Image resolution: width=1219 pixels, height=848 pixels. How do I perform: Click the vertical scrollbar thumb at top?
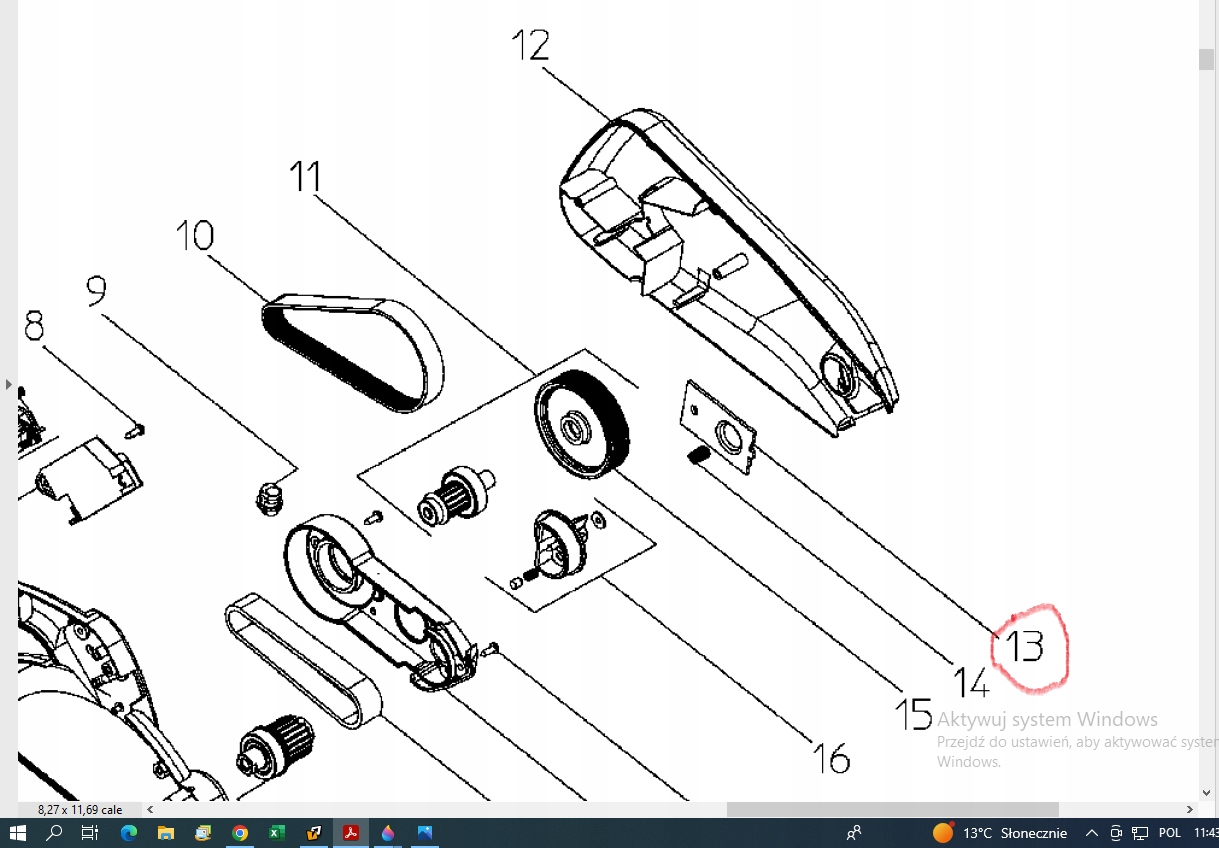point(1206,58)
